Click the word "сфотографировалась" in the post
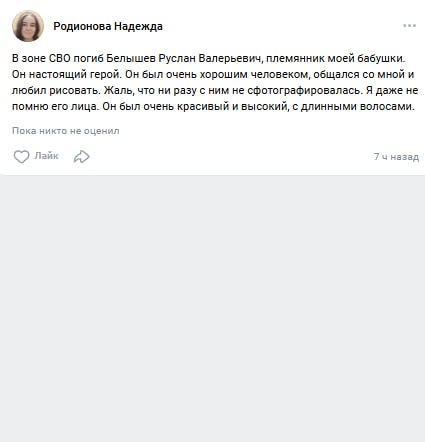Image resolution: width=425 pixels, height=442 pixels. [x=304, y=90]
